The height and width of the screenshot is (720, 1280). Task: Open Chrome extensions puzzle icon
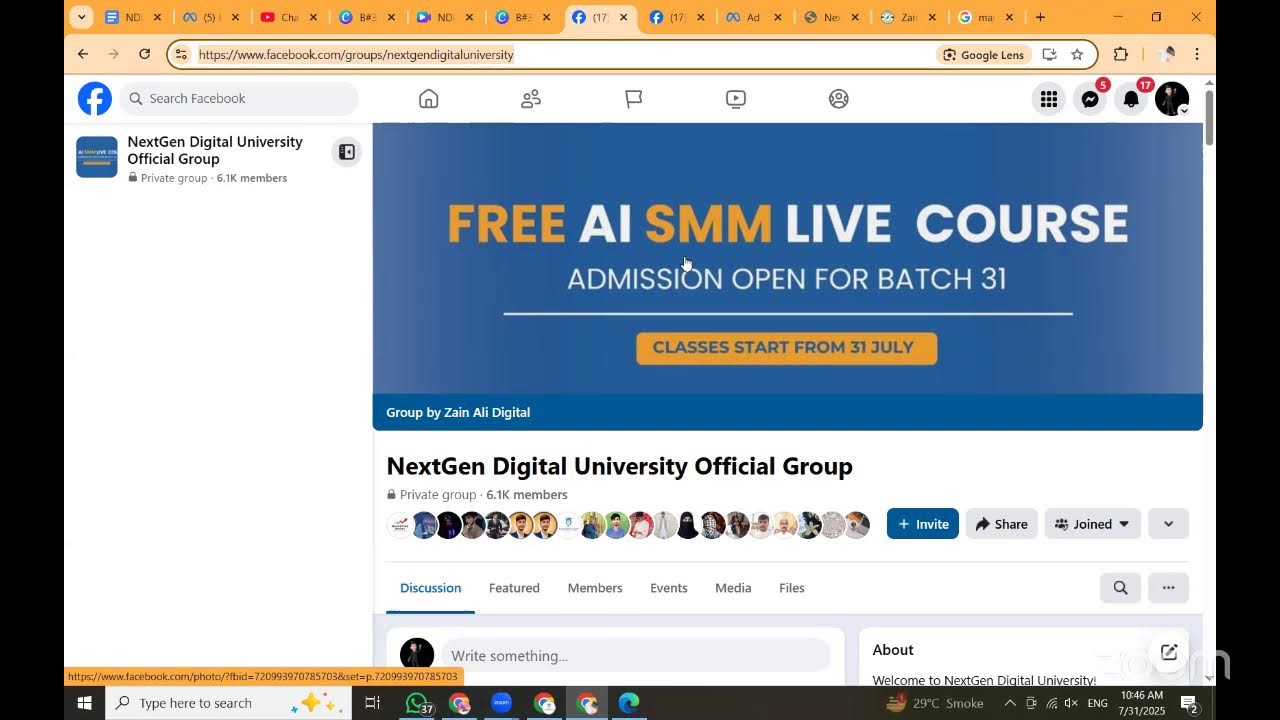1121,54
